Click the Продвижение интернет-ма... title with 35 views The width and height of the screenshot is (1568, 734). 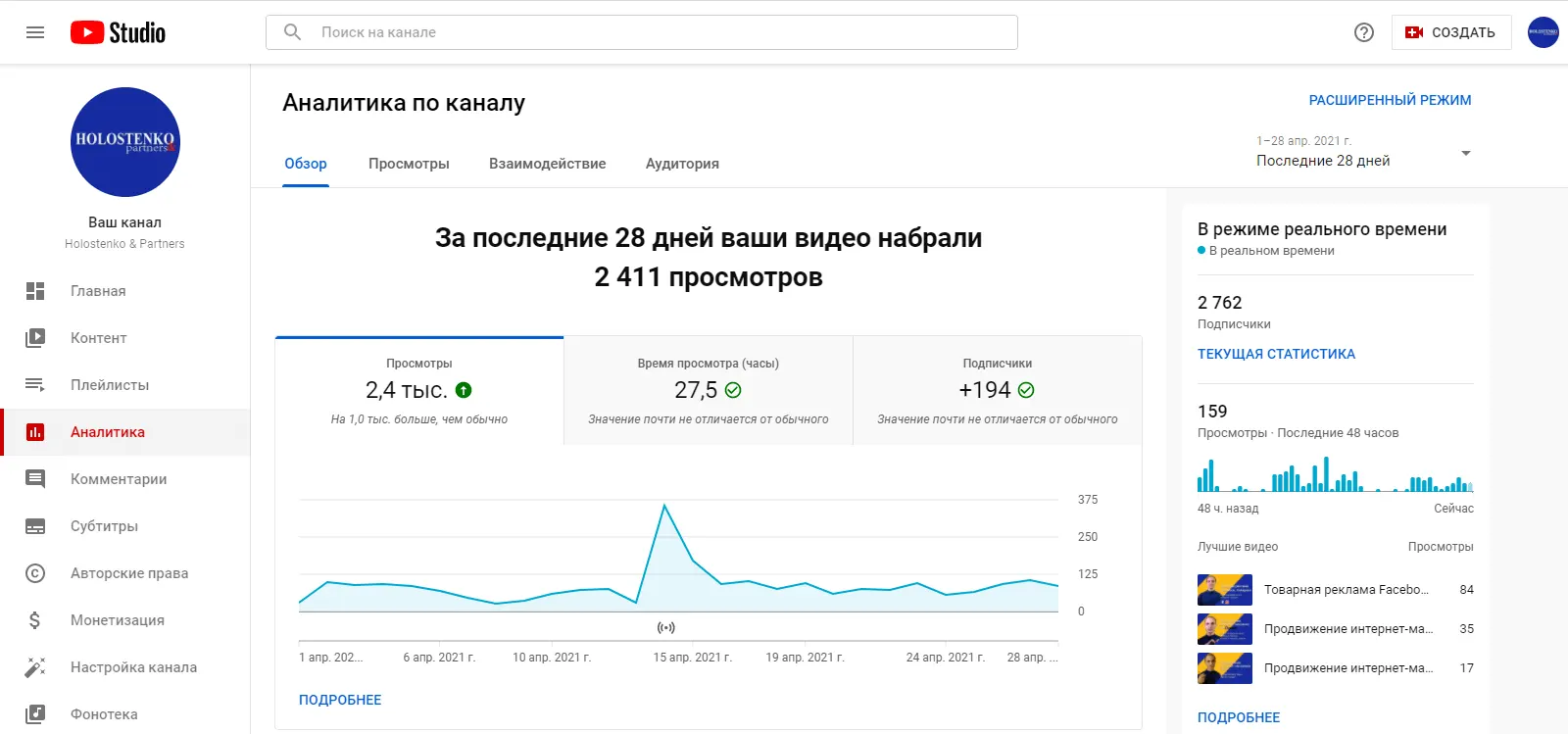point(1348,629)
